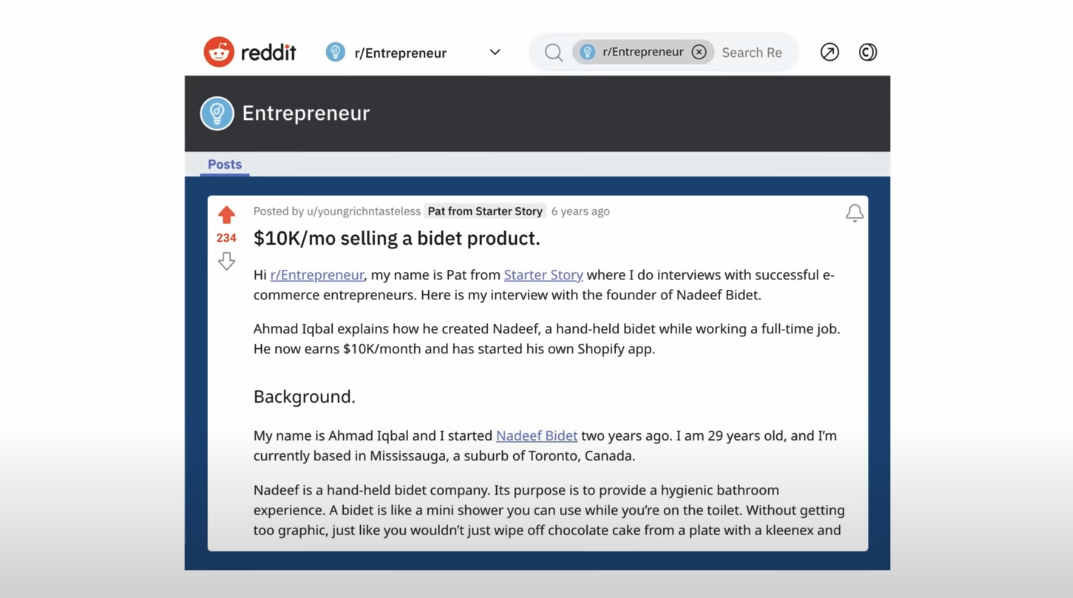Screen dimensions: 1073x598
Task: Downvote the $10K/mo bidet post
Action: tap(227, 261)
